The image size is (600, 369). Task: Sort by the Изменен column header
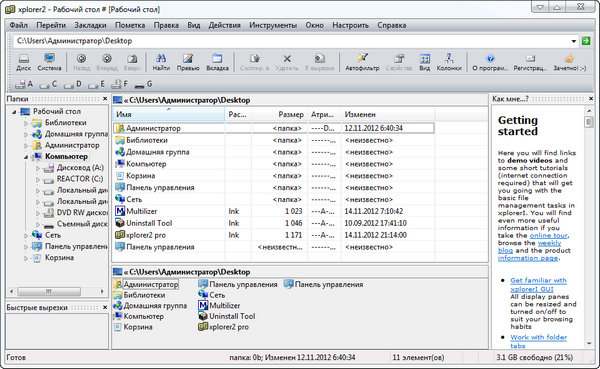click(x=388, y=114)
